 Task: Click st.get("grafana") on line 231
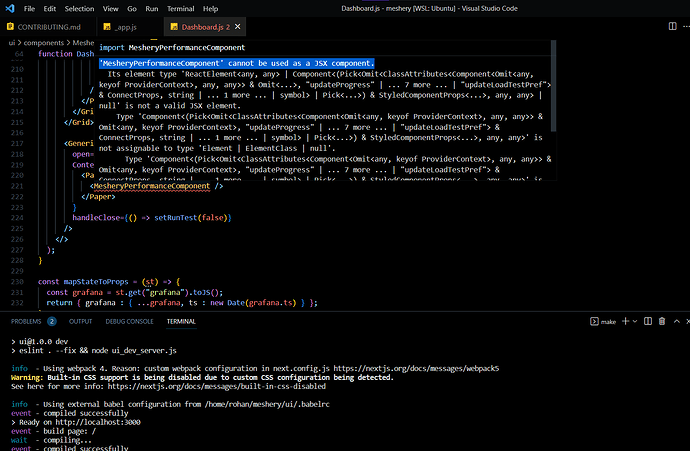click(154, 292)
